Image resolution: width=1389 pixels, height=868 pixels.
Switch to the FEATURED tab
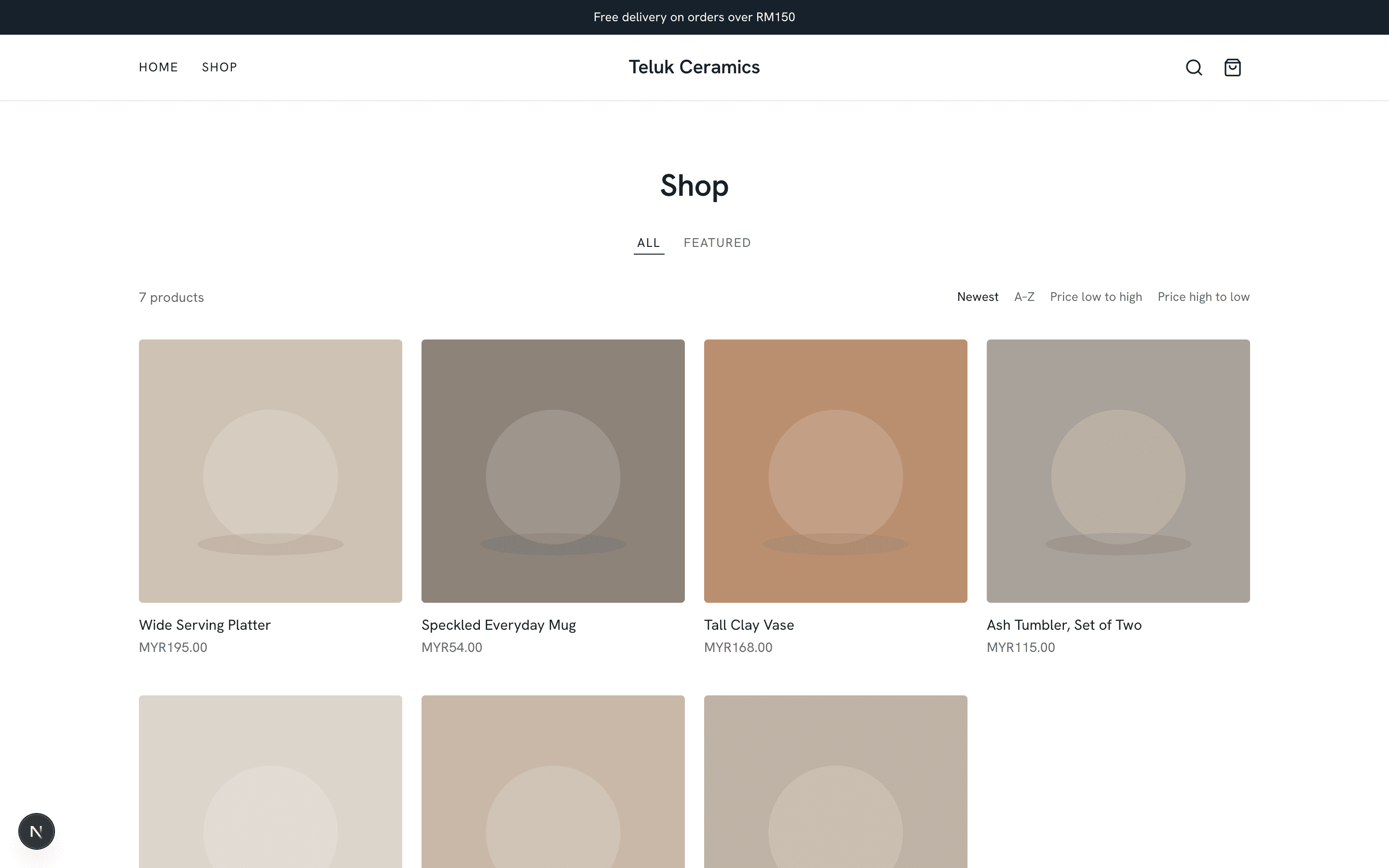pyautogui.click(x=717, y=243)
